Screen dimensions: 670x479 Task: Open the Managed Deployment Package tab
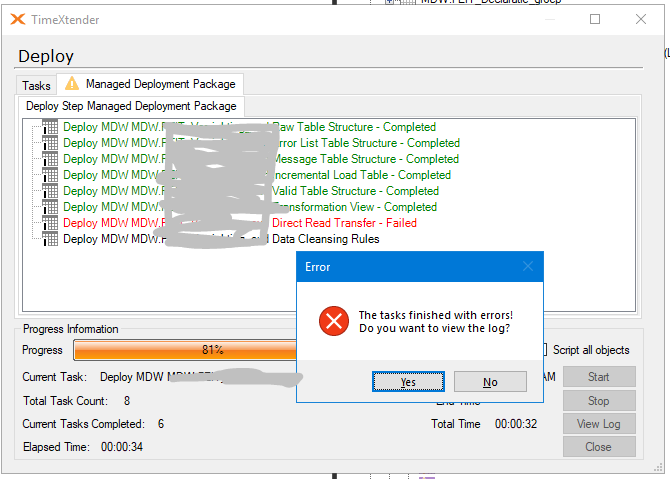(150, 84)
